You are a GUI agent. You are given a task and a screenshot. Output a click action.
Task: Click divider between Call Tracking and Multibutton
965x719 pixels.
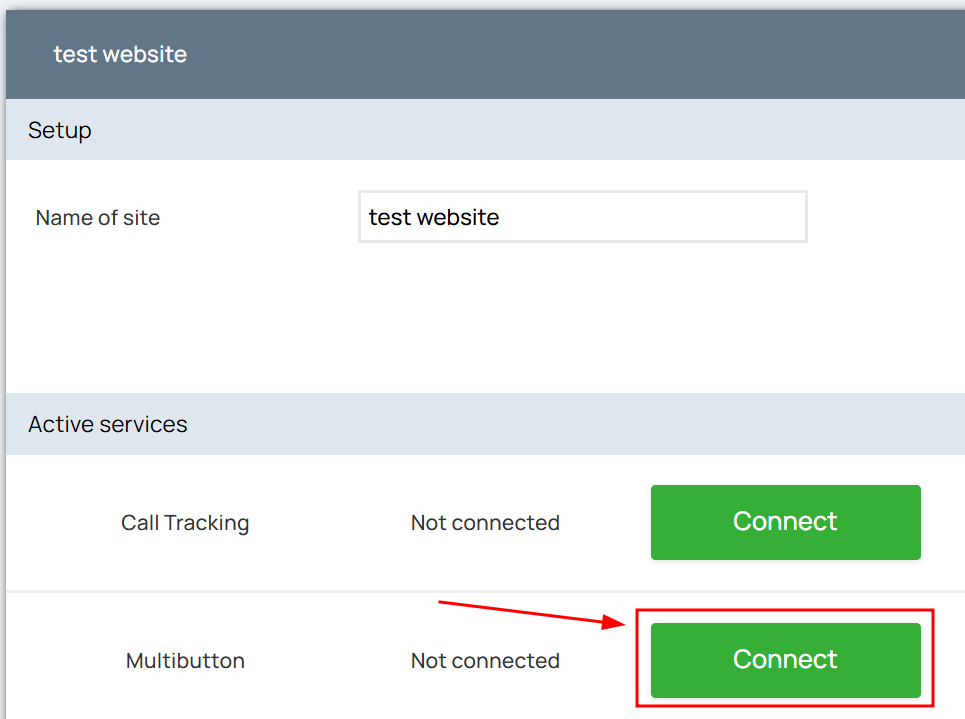click(x=300, y=591)
